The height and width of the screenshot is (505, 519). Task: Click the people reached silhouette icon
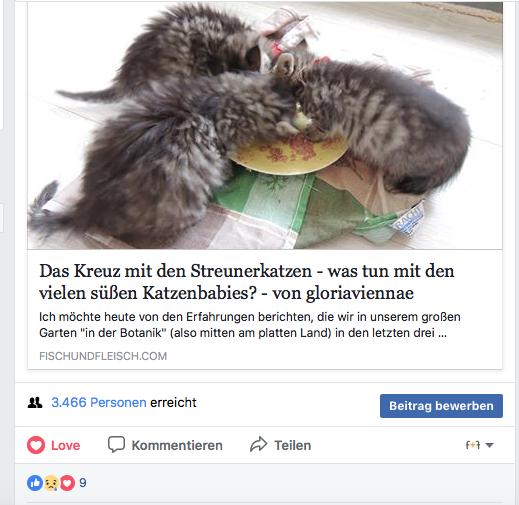coord(35,403)
